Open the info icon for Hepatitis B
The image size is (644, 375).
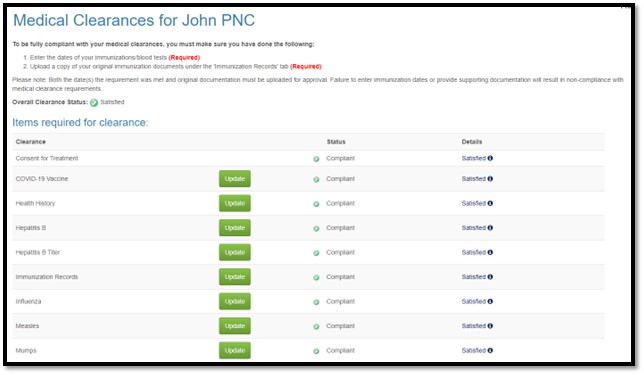pyautogui.click(x=490, y=228)
